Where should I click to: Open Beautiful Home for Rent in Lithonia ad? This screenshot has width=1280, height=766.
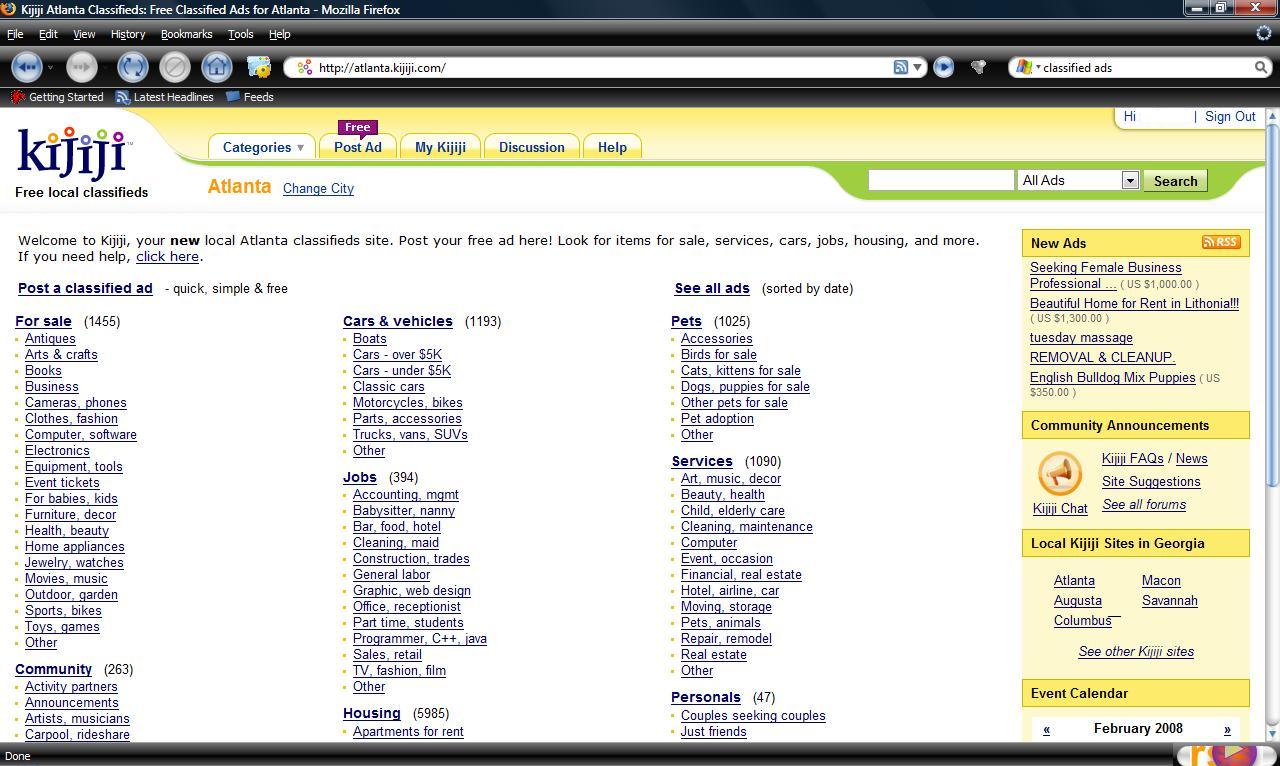pos(1134,303)
